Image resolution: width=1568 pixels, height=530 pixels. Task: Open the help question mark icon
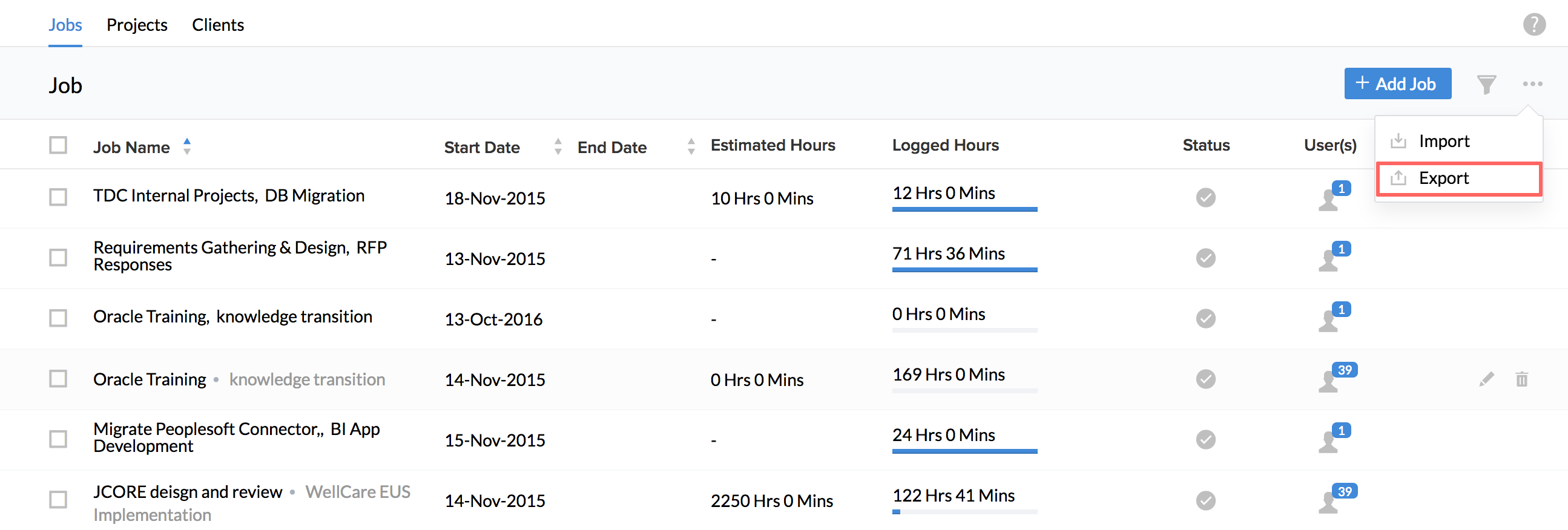pyautogui.click(x=1533, y=25)
